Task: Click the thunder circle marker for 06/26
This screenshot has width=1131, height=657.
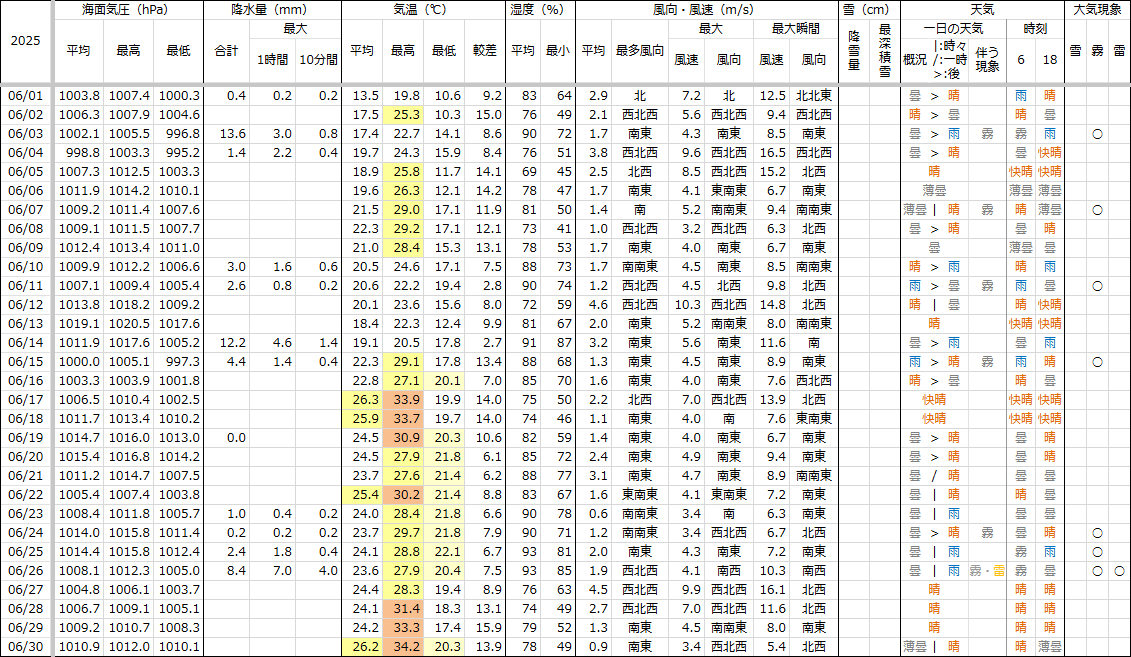Action: [1119, 571]
